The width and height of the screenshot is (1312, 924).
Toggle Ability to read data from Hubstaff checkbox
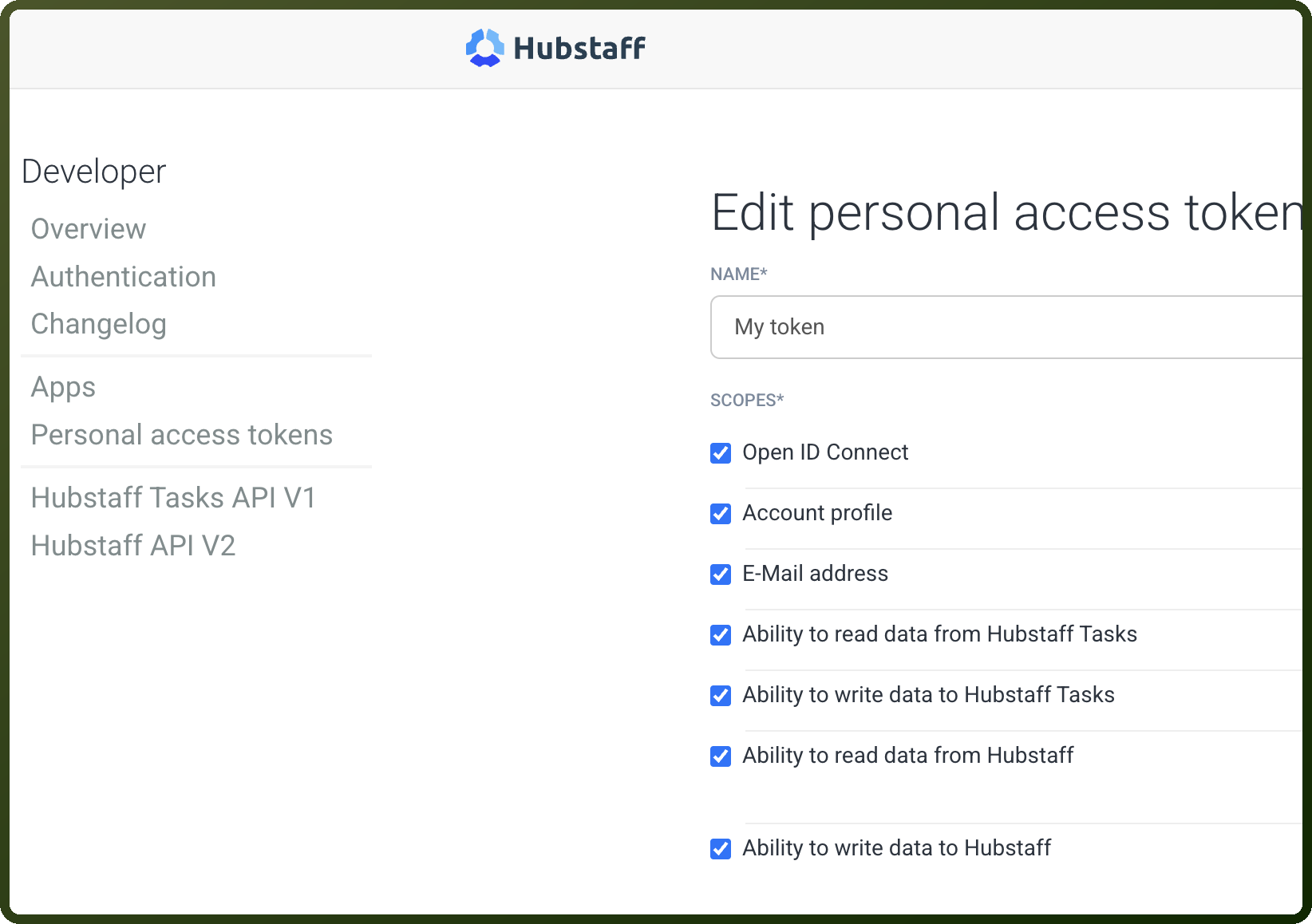coord(721,756)
